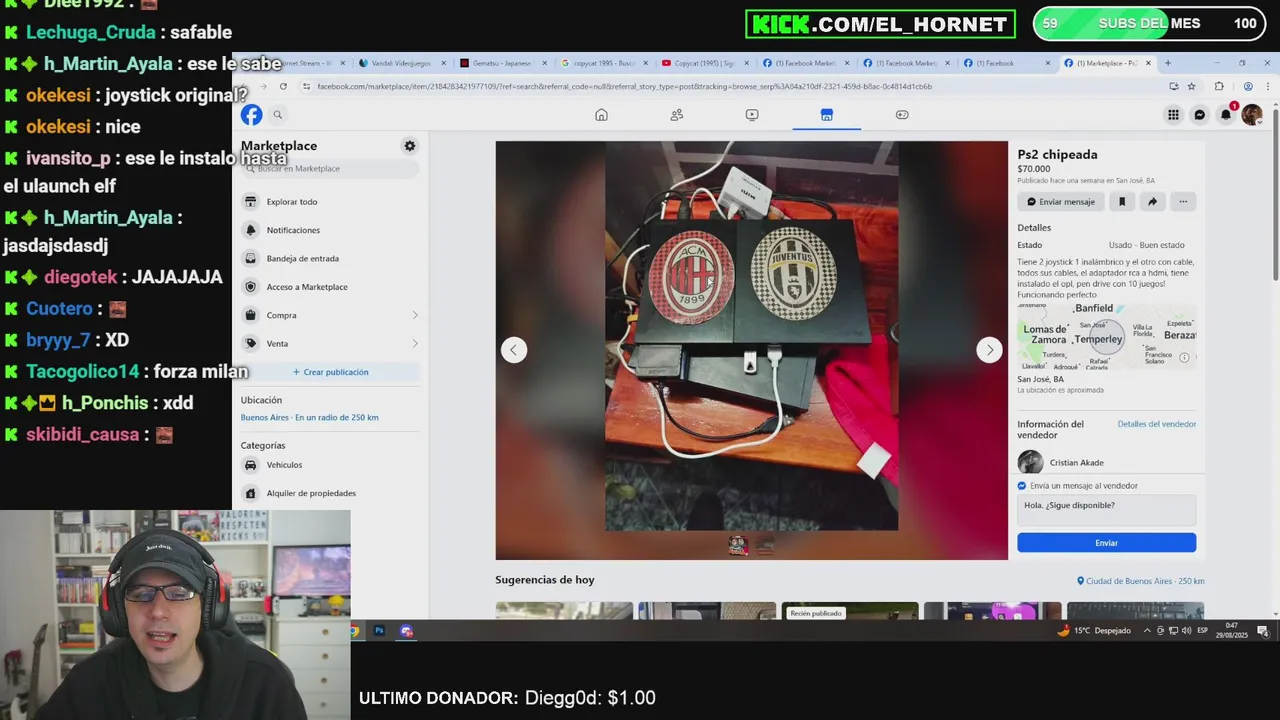Screen dimensions: 1280x720
Task: Go to Facebook Home icon
Action: [601, 115]
